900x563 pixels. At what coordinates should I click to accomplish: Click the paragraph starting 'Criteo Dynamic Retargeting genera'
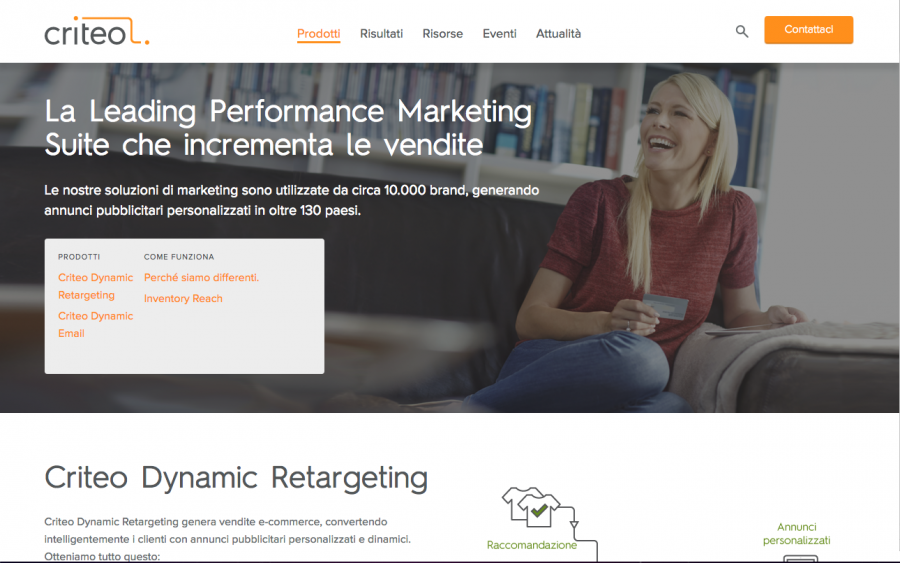click(227, 539)
